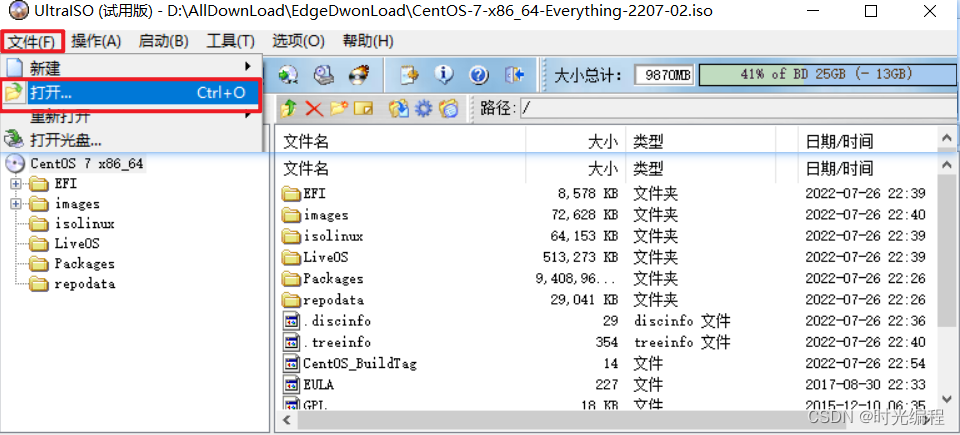
Task: Click the file icon beside .discinfo
Action: 292,321
